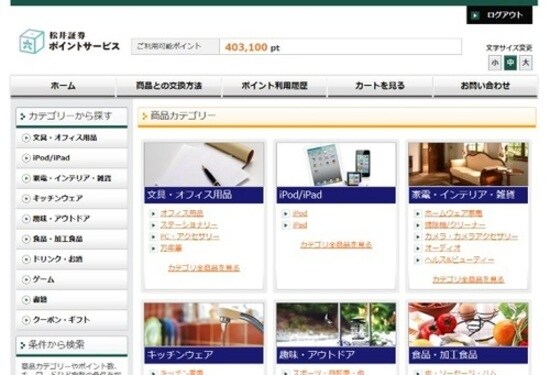550x375 pixels.
Task: Open the ステーショナリー link
Action: (189, 225)
